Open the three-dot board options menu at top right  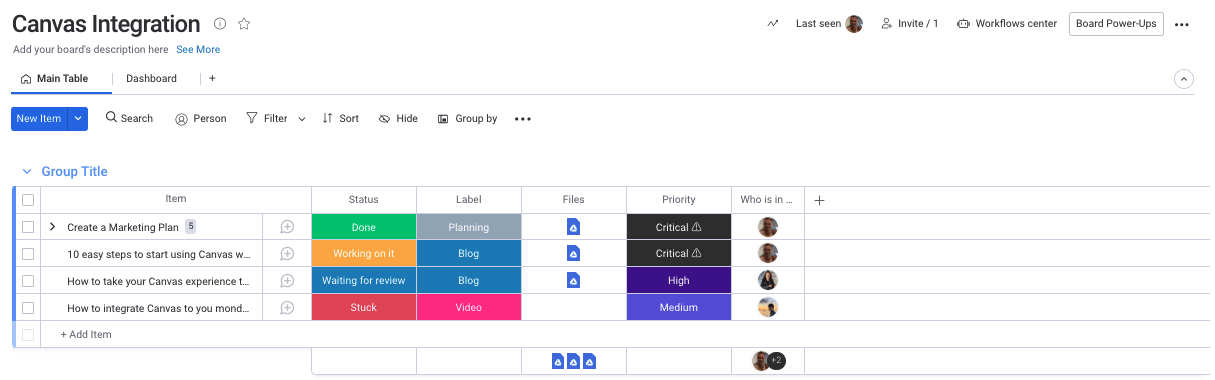[x=1182, y=24]
